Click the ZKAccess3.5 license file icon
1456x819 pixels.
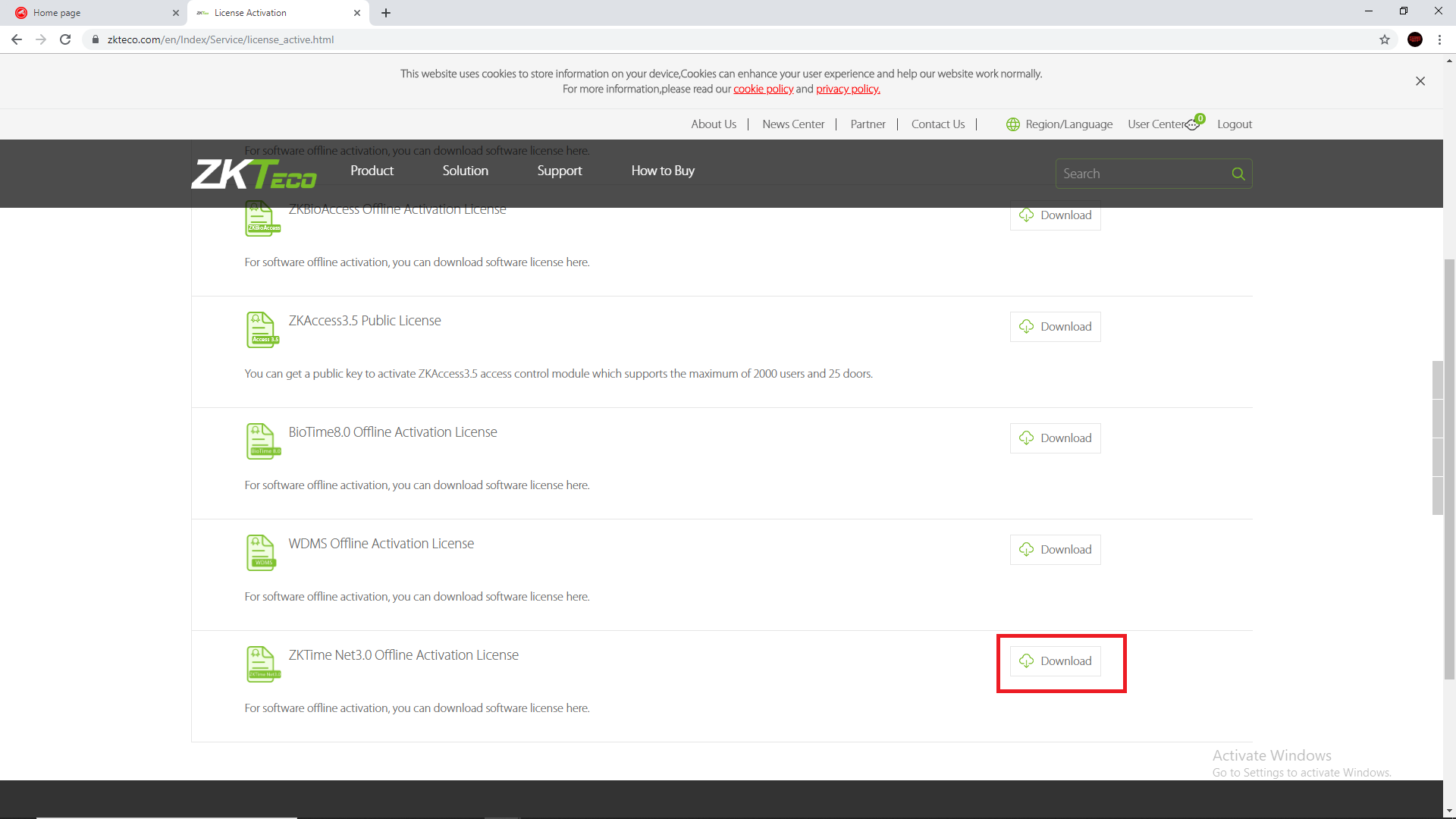[262, 330]
